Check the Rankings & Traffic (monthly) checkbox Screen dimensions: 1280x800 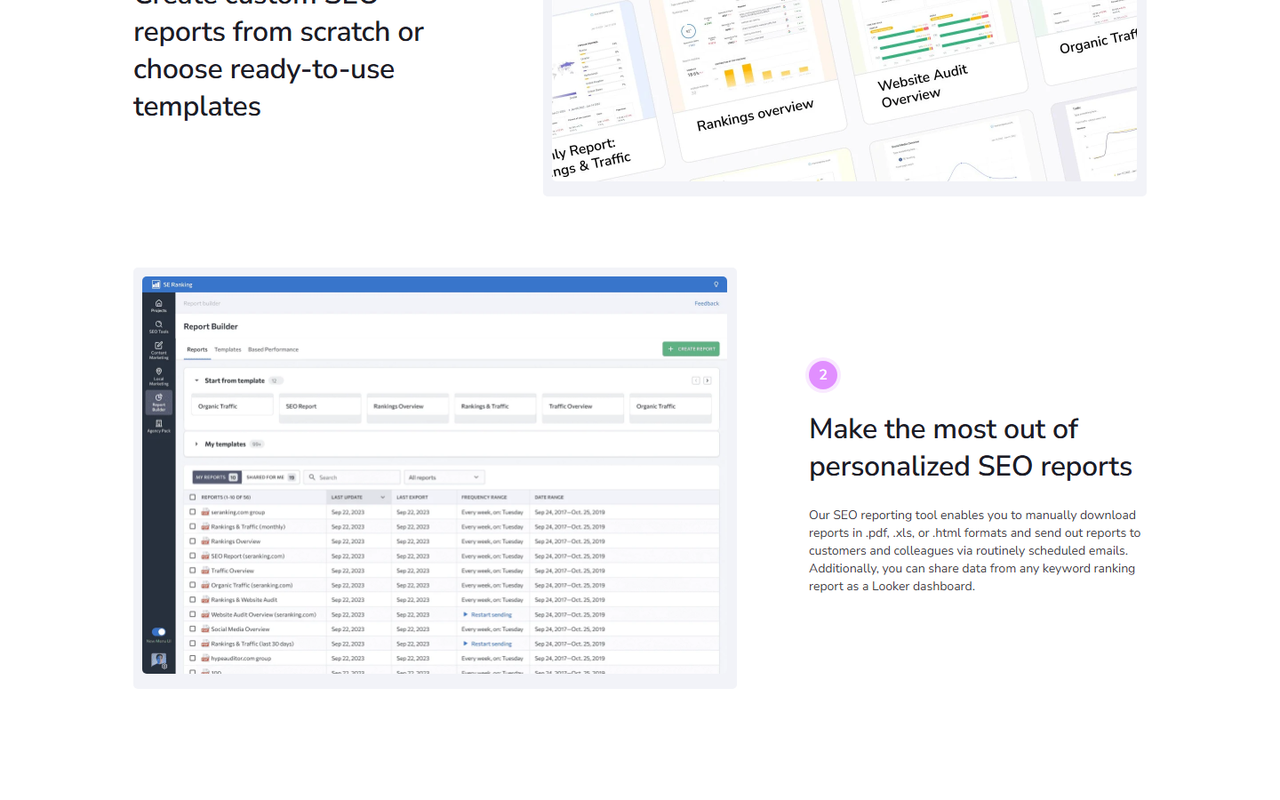[193, 526]
